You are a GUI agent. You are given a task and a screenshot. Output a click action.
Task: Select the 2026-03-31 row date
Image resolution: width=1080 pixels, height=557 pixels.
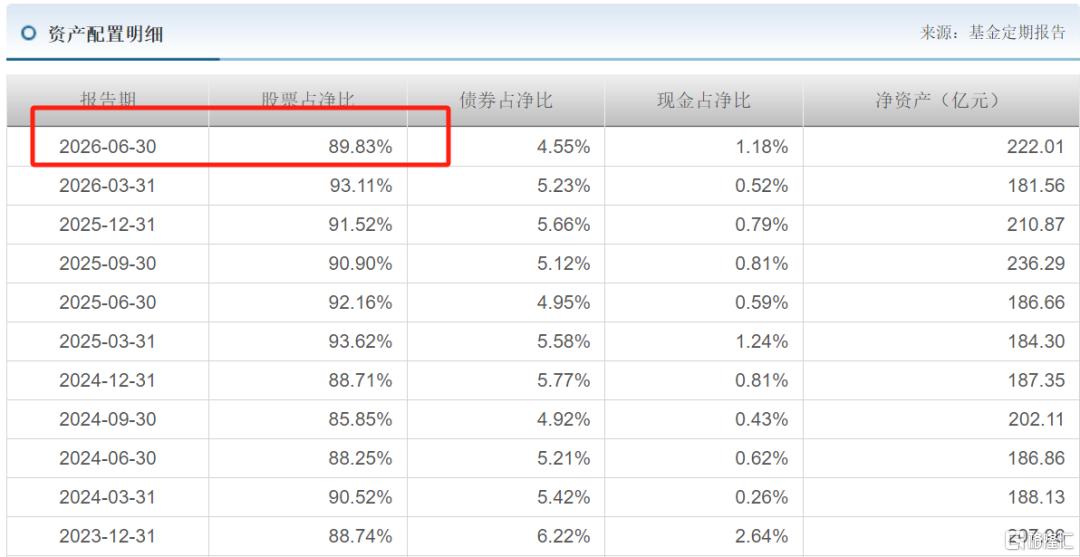click(x=108, y=186)
